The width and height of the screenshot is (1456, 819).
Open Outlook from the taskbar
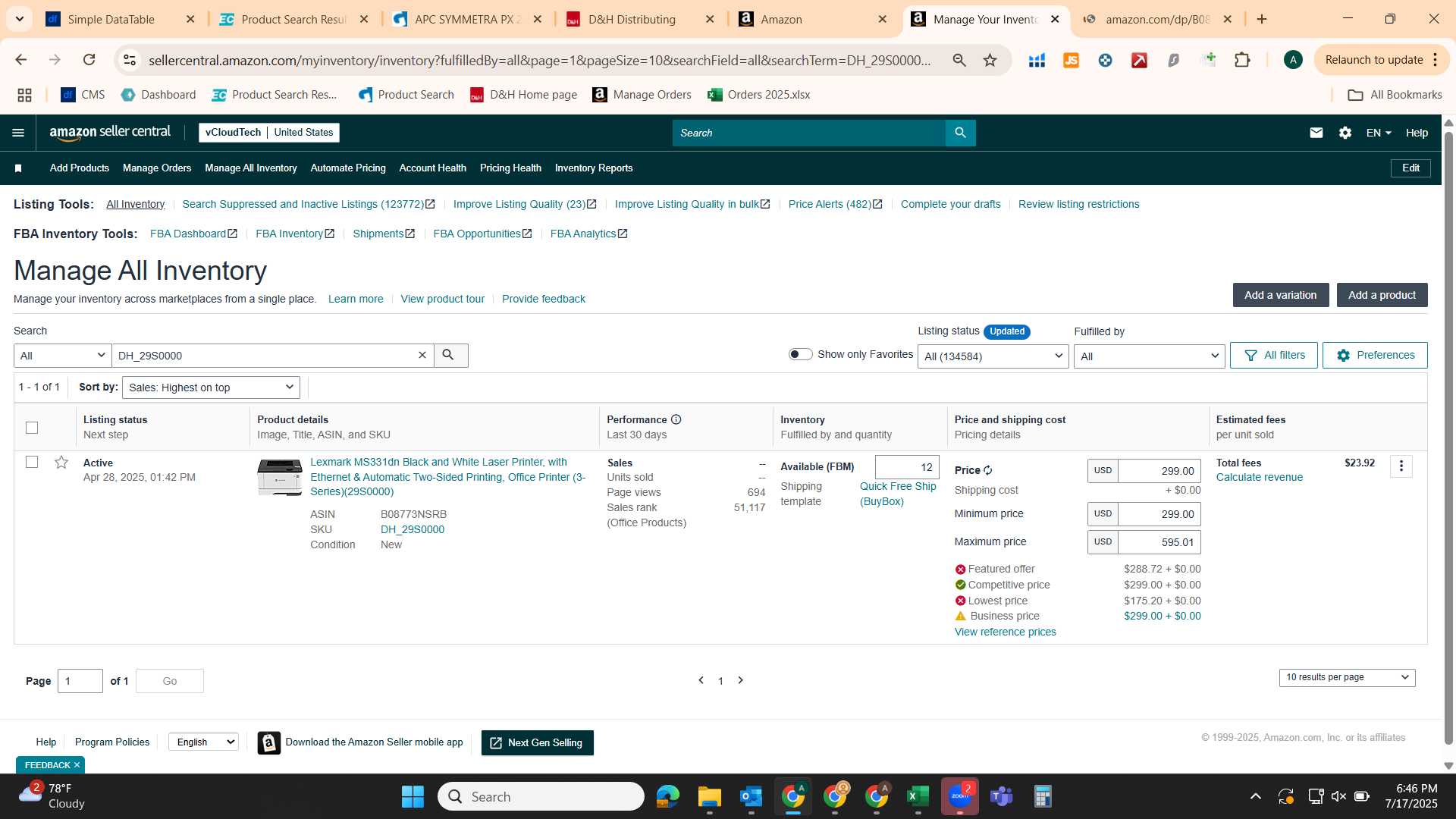click(x=751, y=796)
